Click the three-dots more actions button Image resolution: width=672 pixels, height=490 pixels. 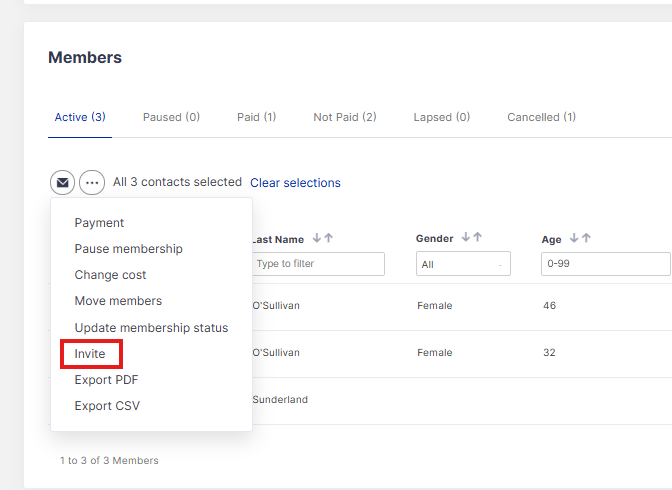coord(92,183)
